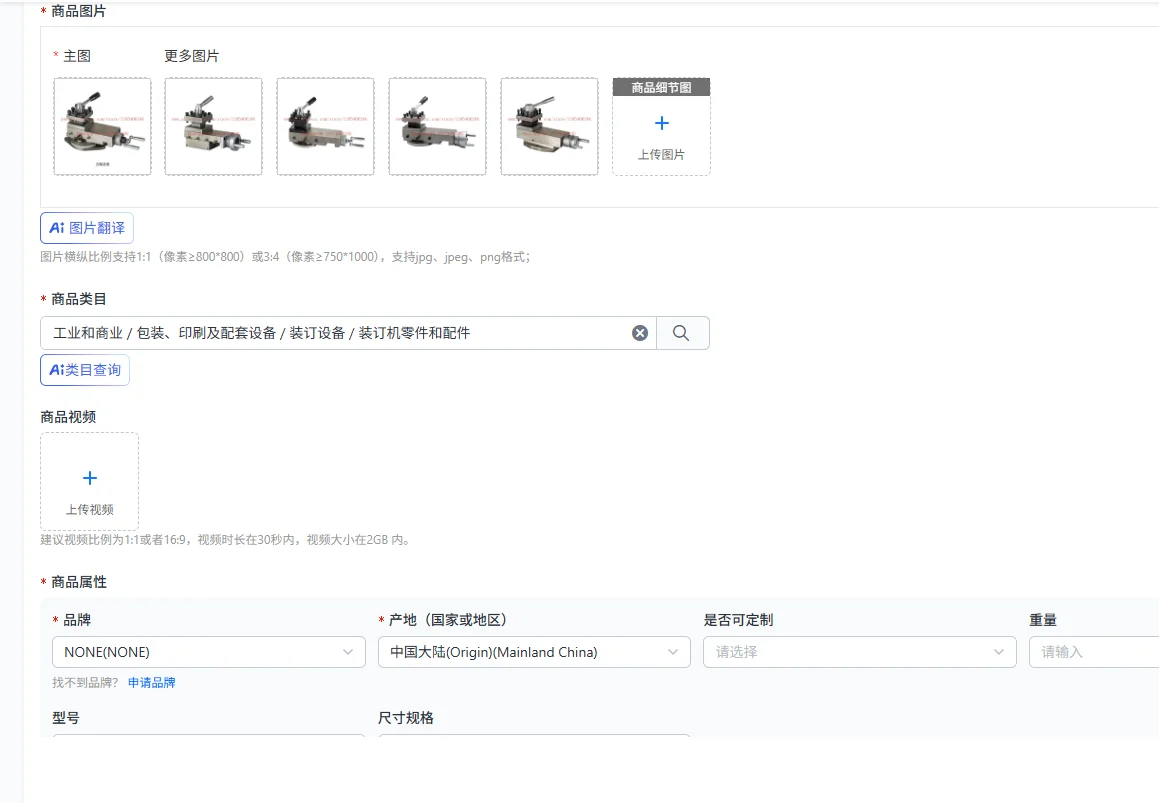
Task: Click the 主图 label
Action: 77,56
